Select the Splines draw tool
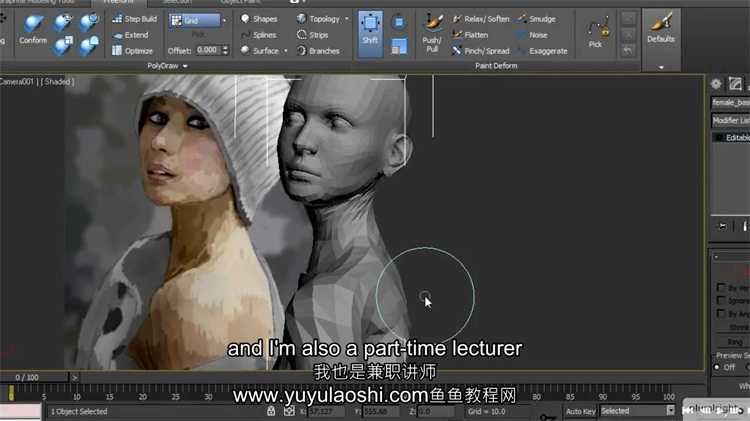 click(259, 35)
